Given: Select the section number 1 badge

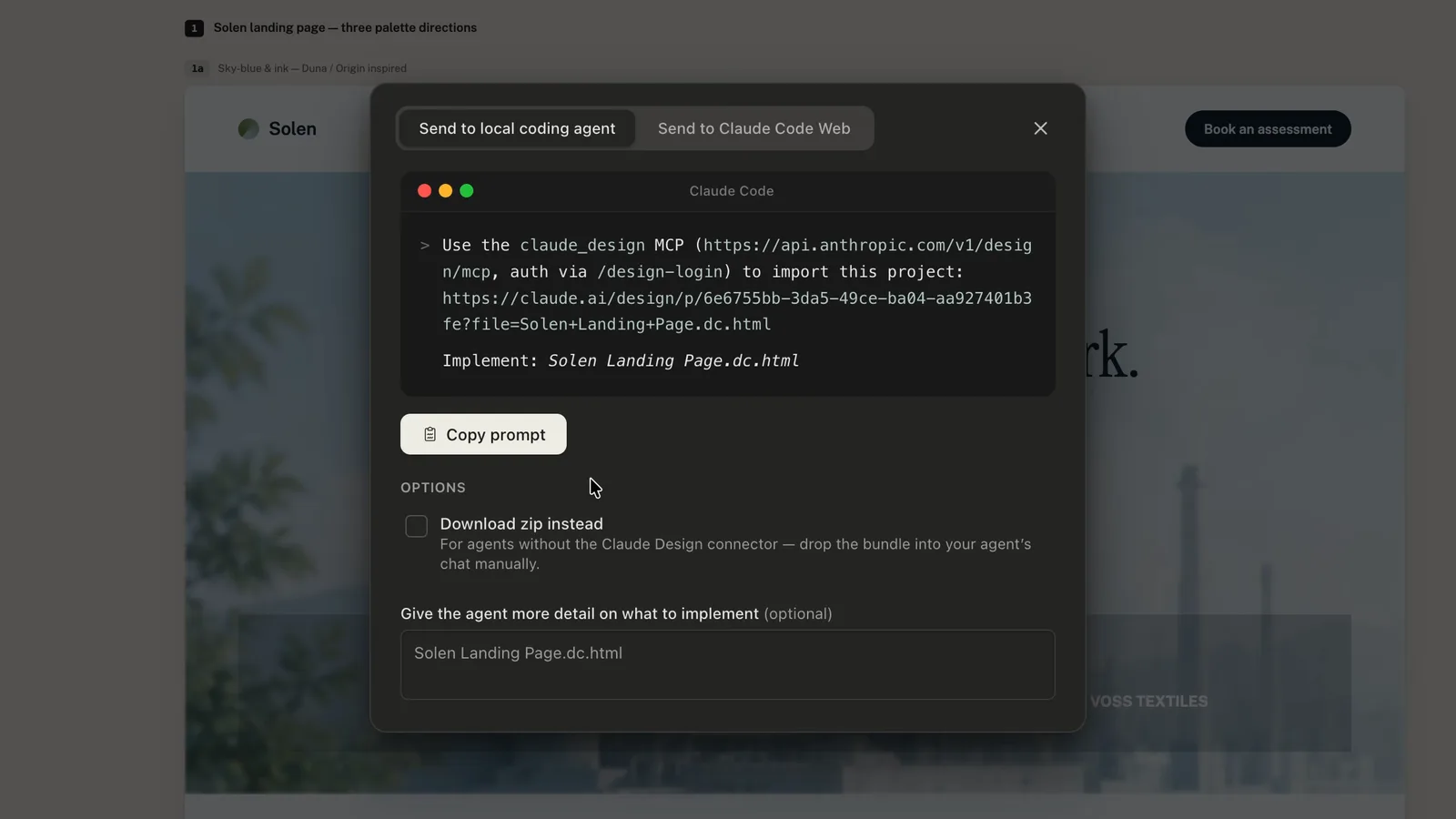Looking at the screenshot, I should pyautogui.click(x=194, y=28).
